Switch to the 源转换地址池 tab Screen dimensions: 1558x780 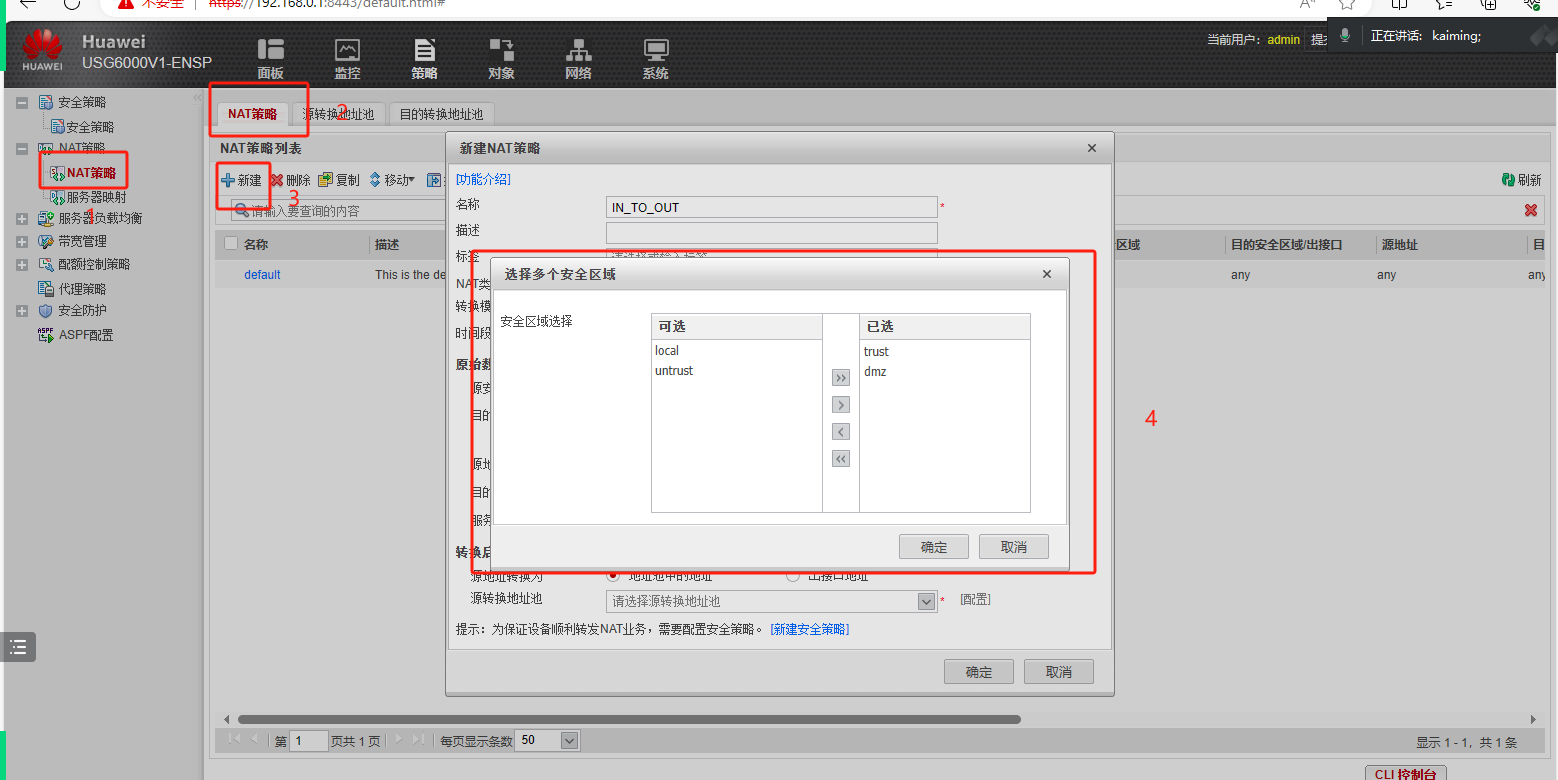tap(338, 114)
